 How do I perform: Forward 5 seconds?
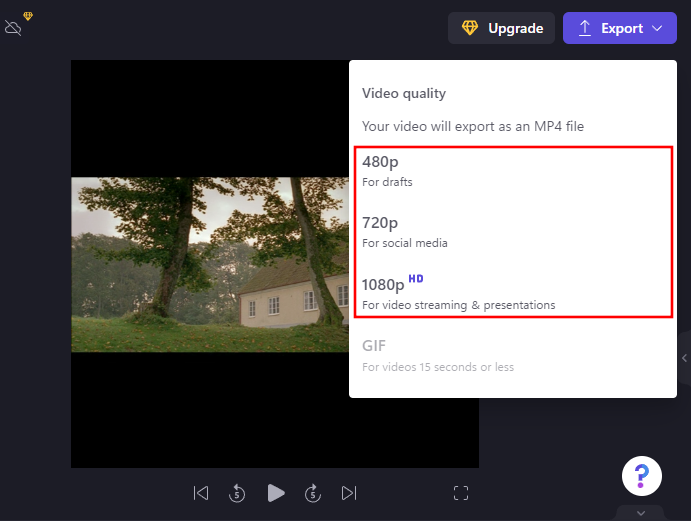click(x=313, y=493)
